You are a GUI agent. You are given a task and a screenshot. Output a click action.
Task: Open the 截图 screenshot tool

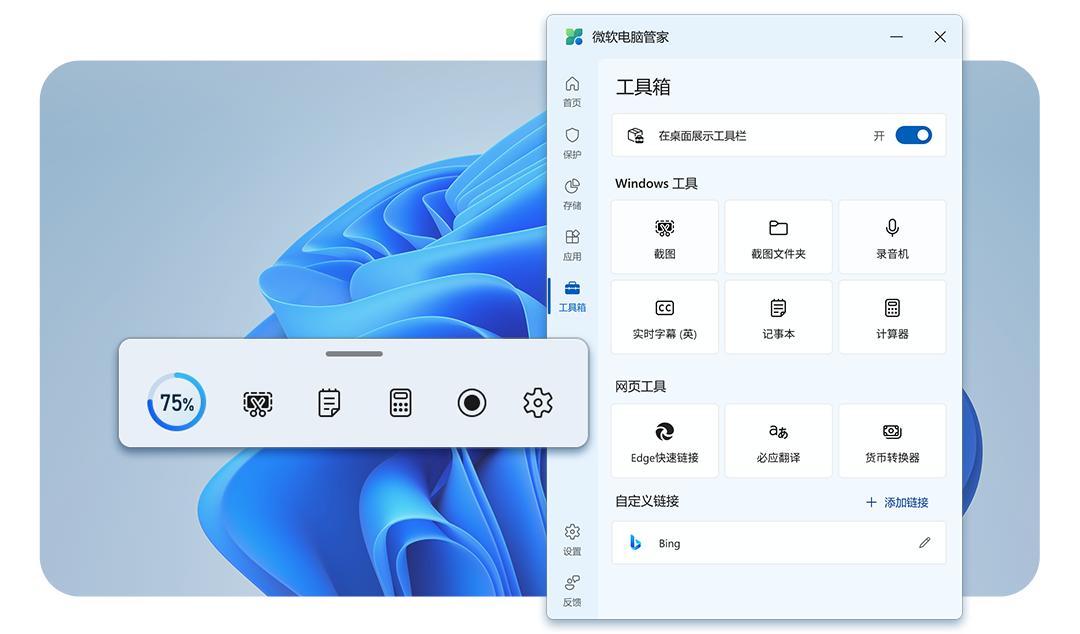point(664,237)
